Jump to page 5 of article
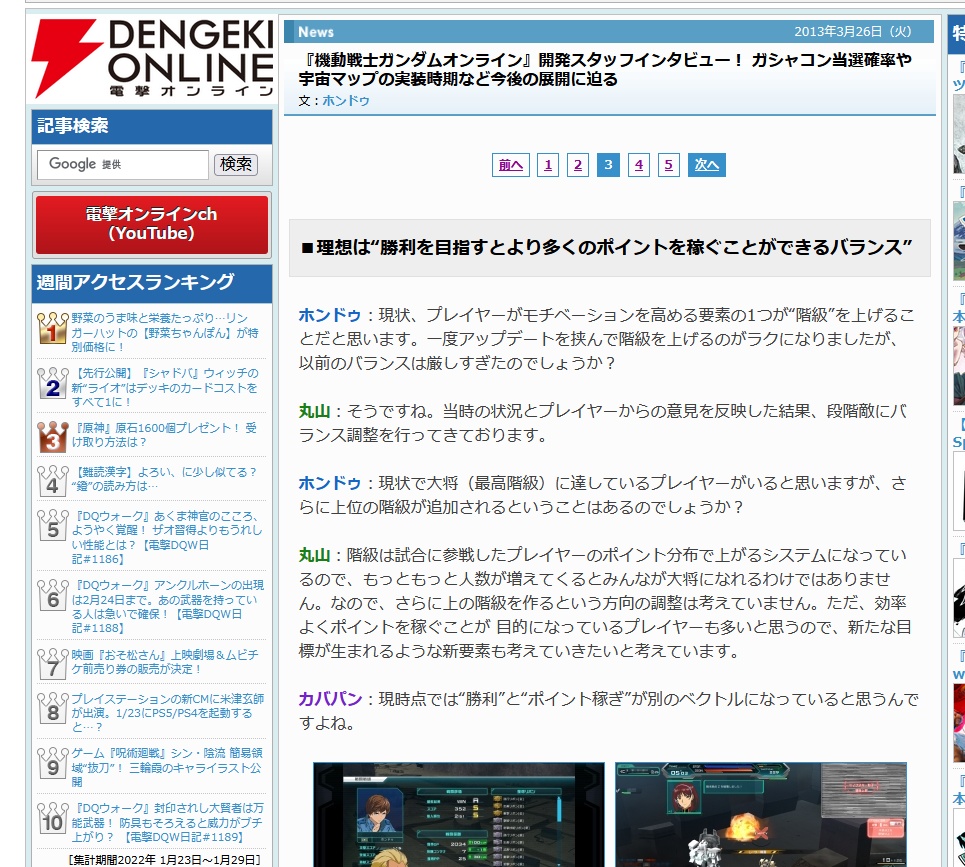The image size is (965, 867). [668, 165]
